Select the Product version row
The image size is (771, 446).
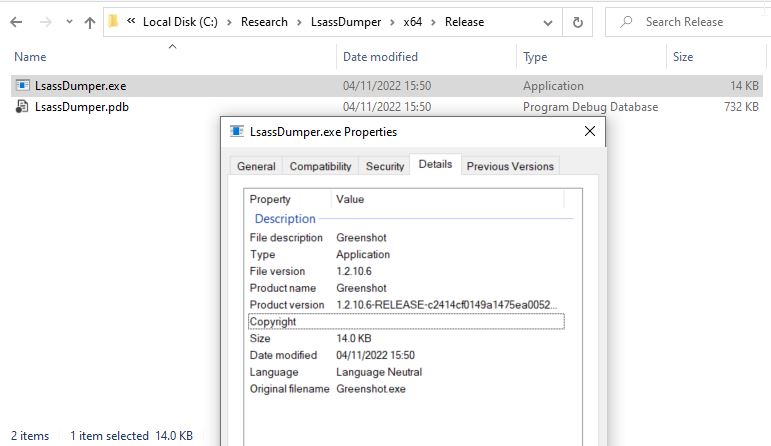tap(406, 304)
